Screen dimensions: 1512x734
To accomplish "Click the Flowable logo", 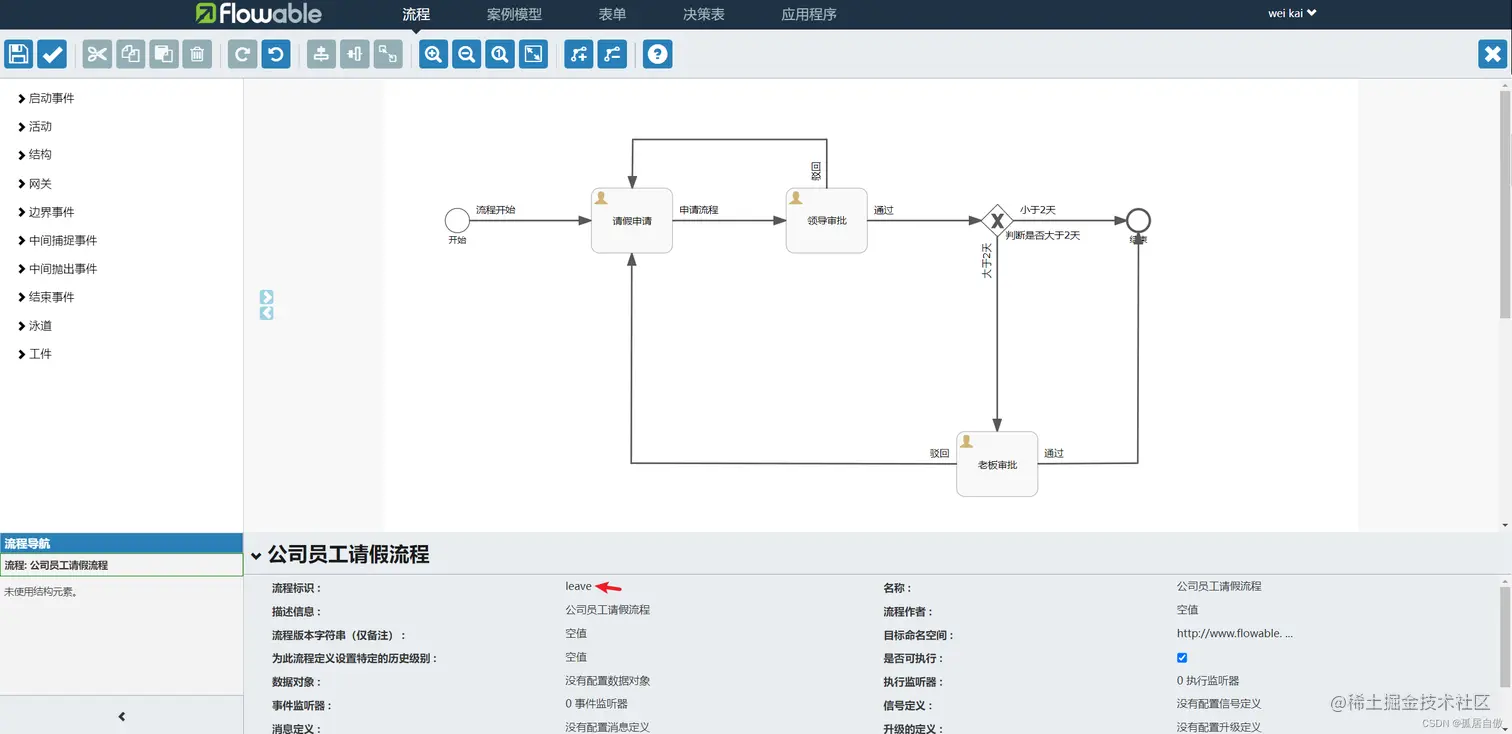I will pyautogui.click(x=260, y=14).
